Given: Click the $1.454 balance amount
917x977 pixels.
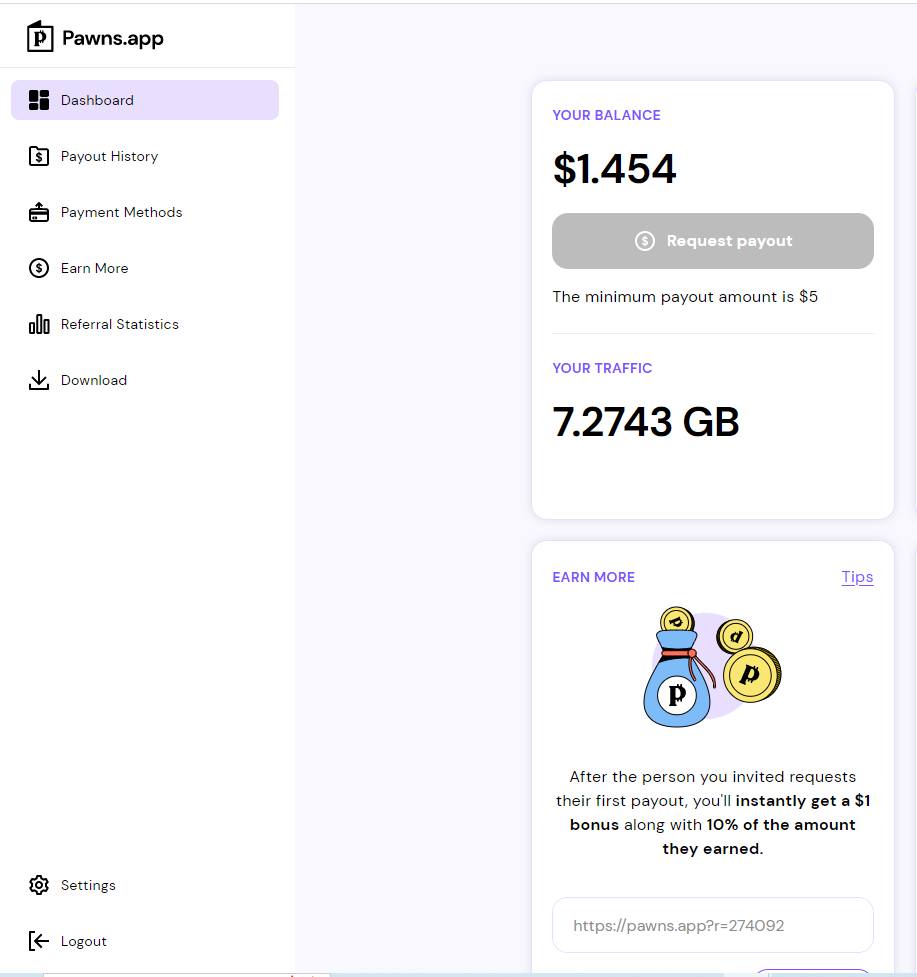Looking at the screenshot, I should [614, 169].
